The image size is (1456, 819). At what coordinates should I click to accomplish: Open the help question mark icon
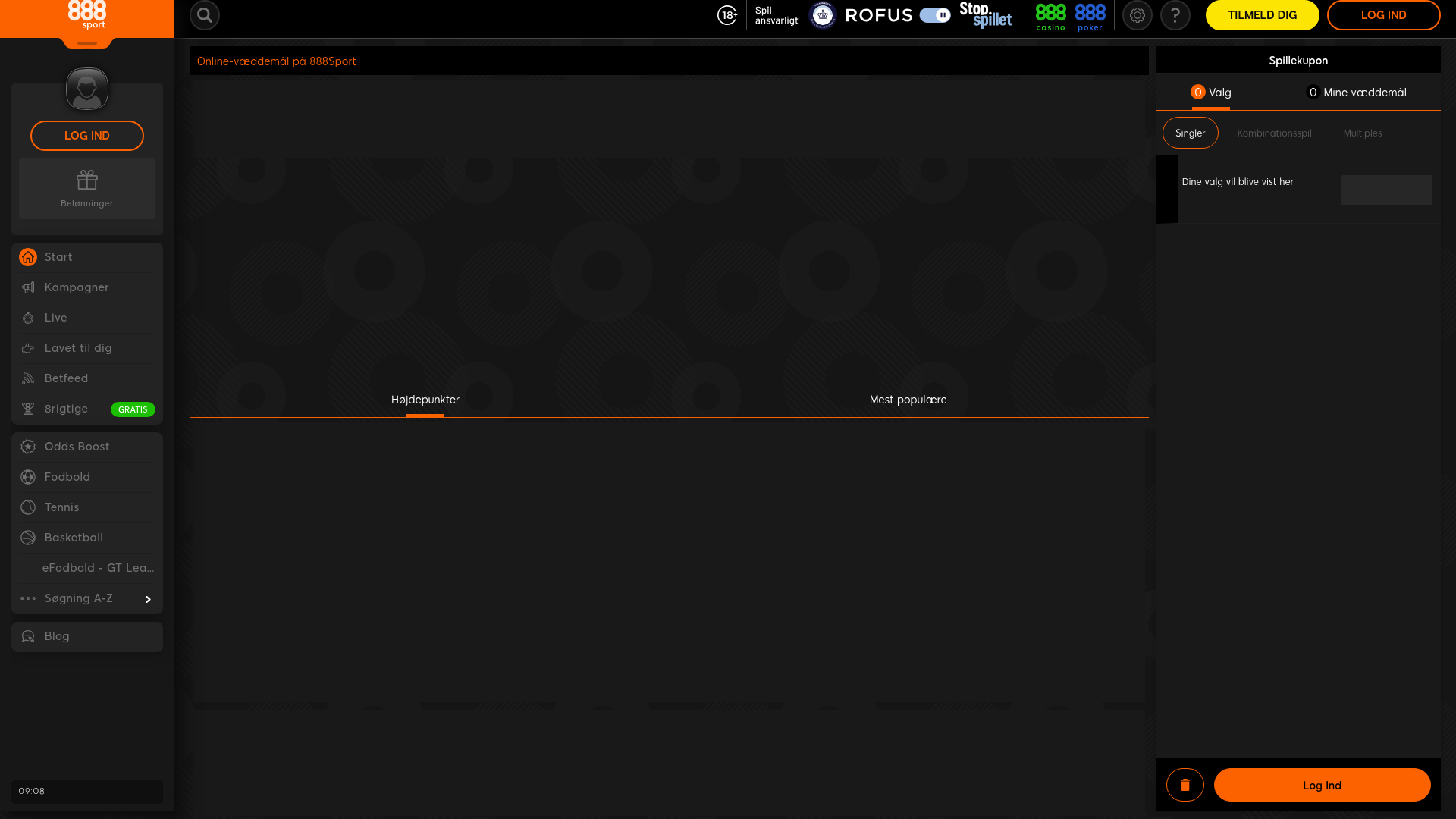click(x=1175, y=15)
